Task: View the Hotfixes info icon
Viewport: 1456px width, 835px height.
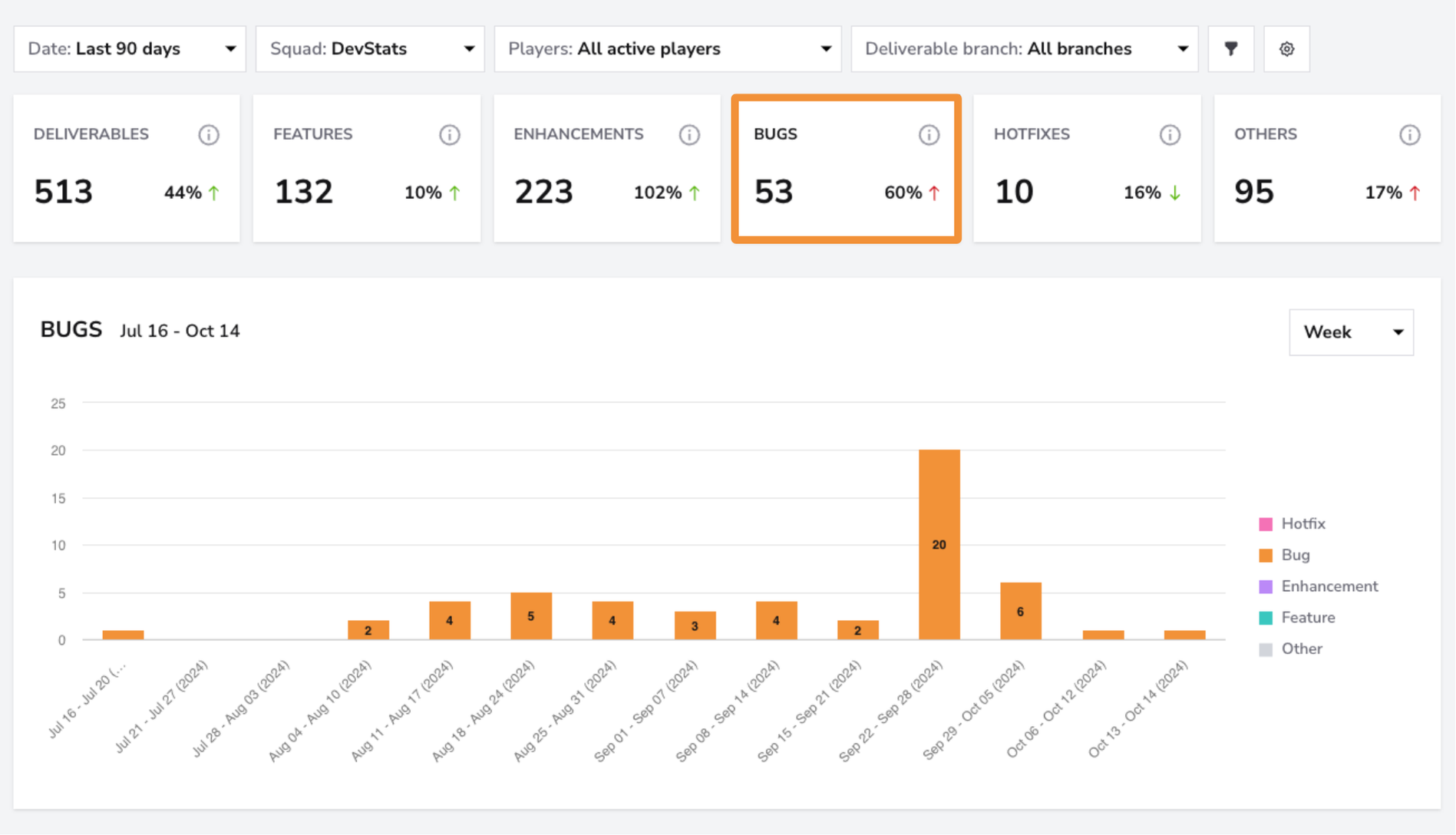Action: [1169, 135]
